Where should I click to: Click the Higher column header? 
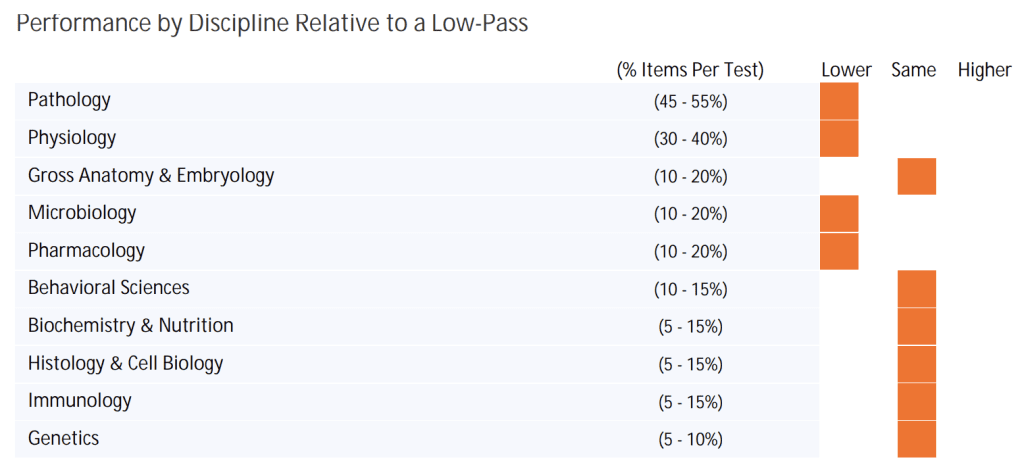(984, 70)
